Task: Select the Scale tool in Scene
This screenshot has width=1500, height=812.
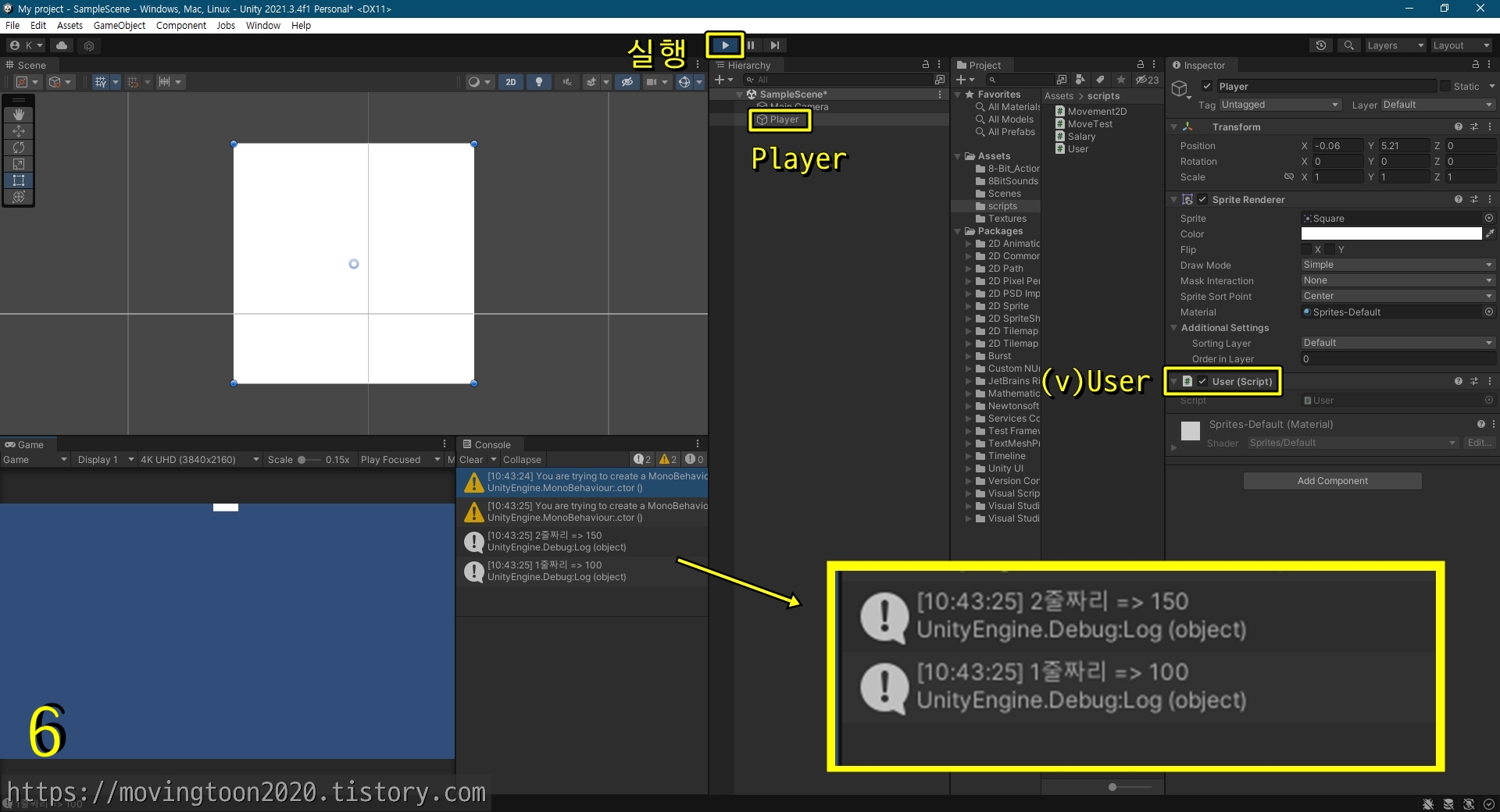Action: (19, 163)
